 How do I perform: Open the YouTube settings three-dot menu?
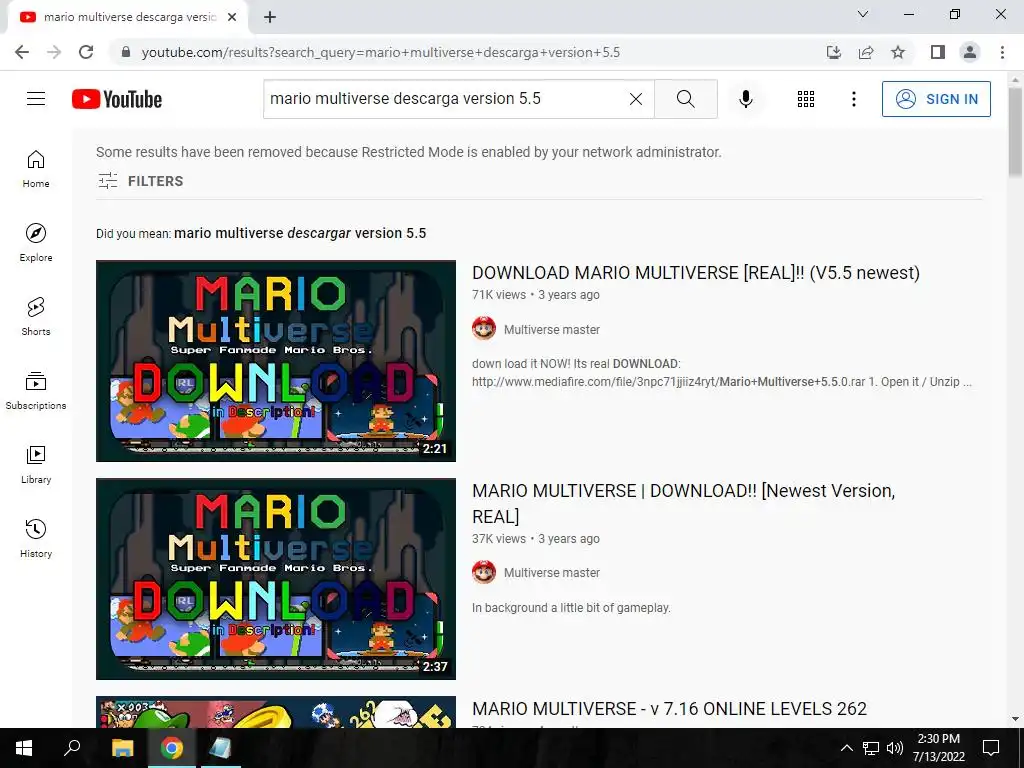(854, 99)
